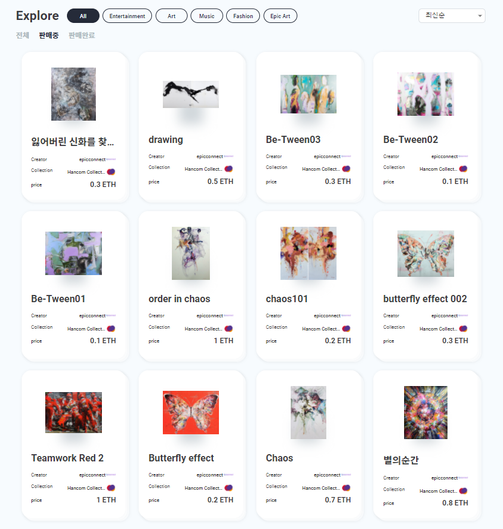
Task: Click the Hancom Collection icon on Be-Tween03 card
Action: click(x=346, y=169)
